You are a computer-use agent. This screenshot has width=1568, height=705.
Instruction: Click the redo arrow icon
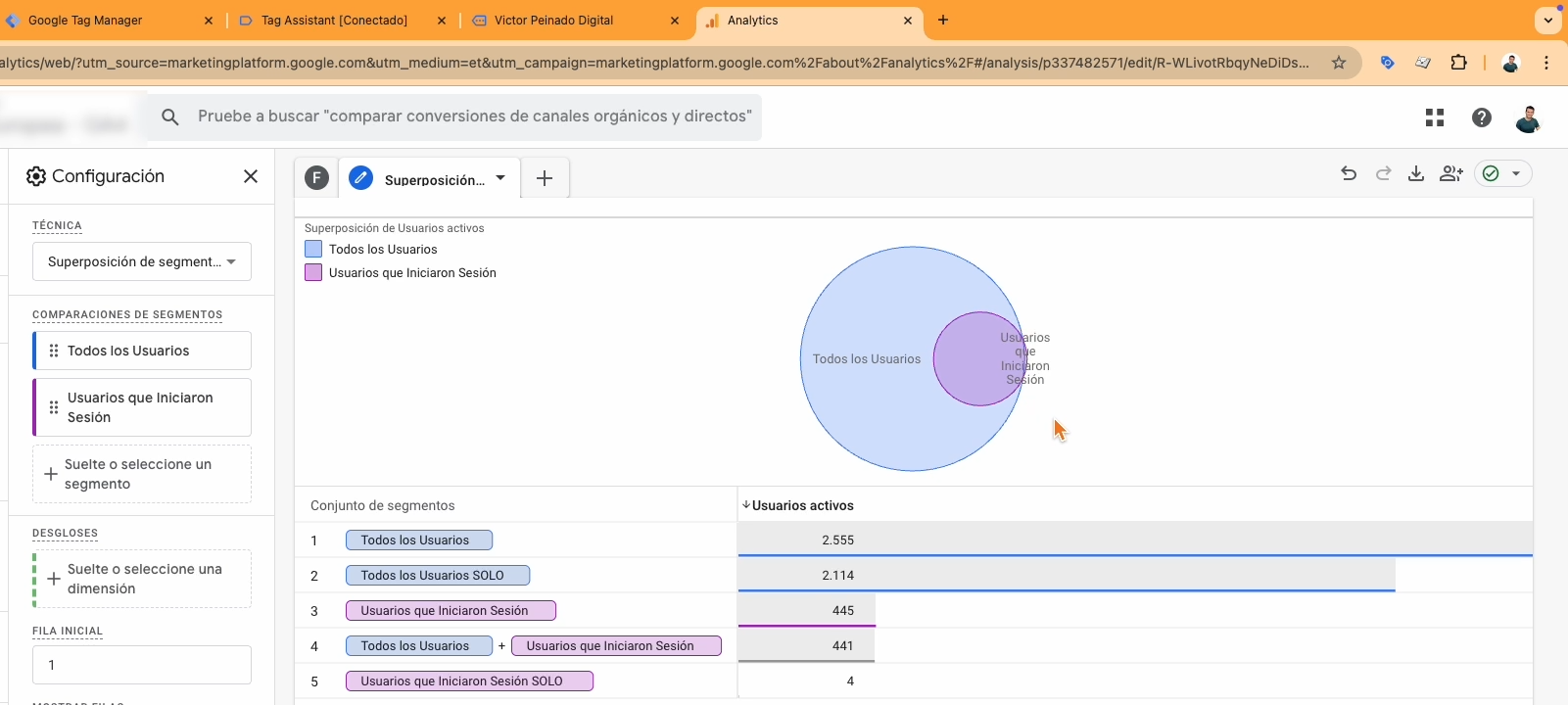(1383, 173)
